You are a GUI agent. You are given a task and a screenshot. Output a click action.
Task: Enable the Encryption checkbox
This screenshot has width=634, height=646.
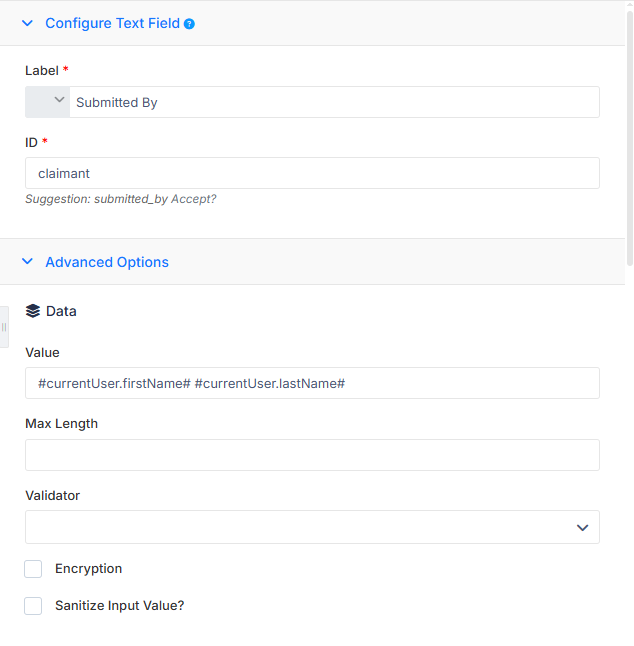pos(33,569)
